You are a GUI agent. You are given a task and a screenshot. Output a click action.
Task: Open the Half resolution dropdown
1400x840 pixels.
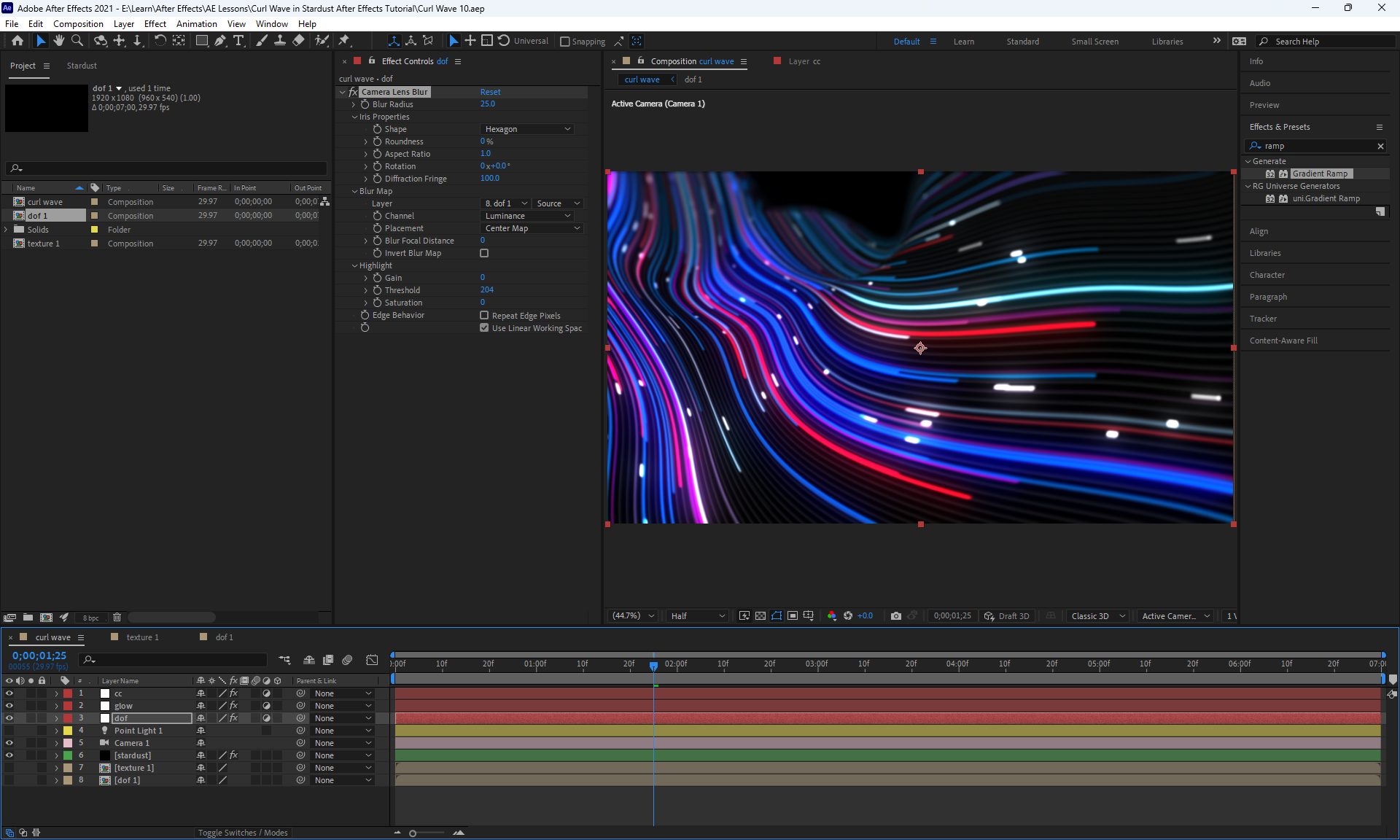click(x=697, y=616)
